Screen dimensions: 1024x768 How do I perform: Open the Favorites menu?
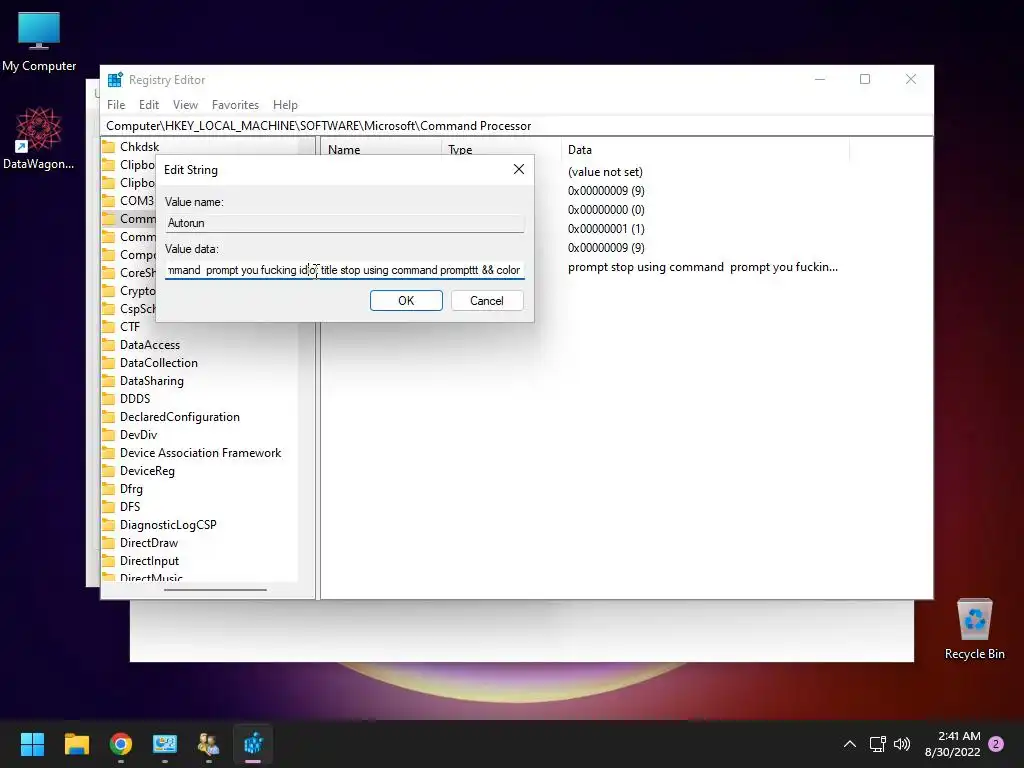(x=235, y=104)
